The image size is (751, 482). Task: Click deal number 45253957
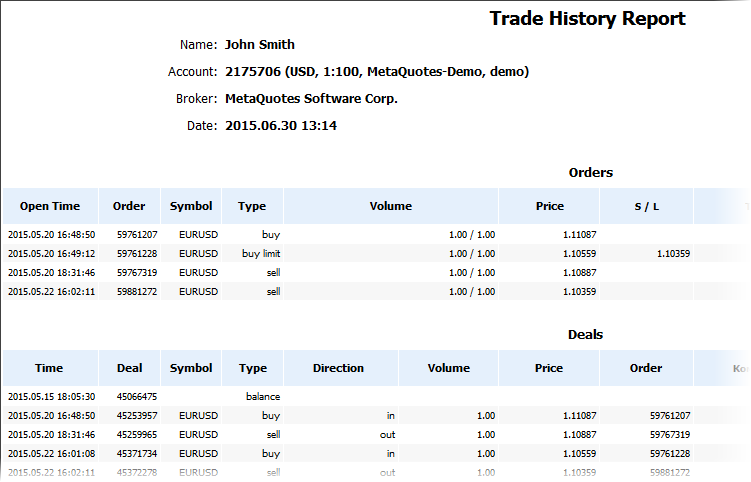coord(137,416)
